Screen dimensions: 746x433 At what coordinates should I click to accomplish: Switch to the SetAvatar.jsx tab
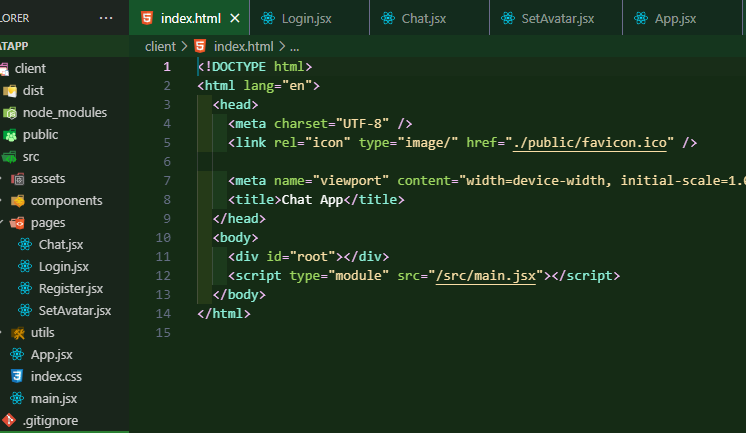(556, 18)
